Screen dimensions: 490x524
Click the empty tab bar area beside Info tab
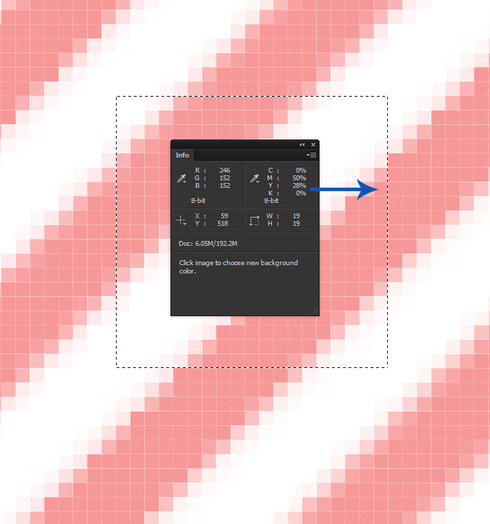[x=249, y=155]
